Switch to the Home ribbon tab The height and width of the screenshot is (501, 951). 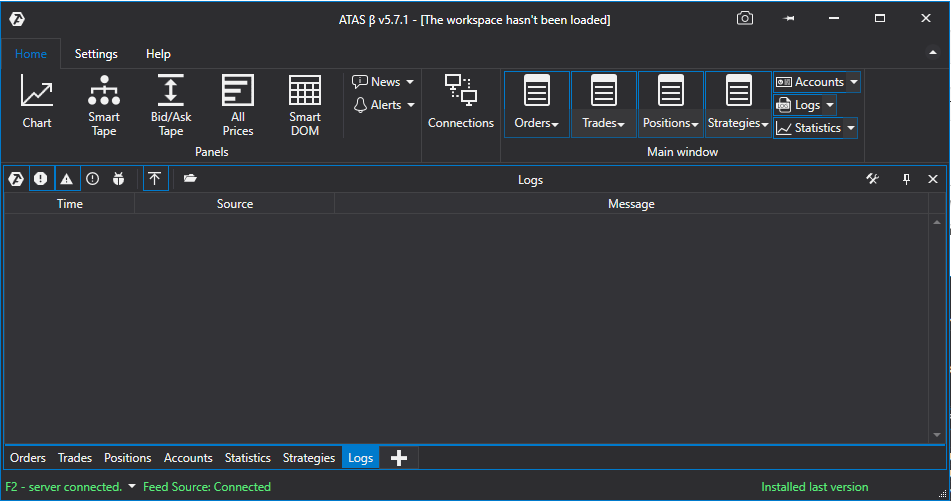click(x=31, y=54)
